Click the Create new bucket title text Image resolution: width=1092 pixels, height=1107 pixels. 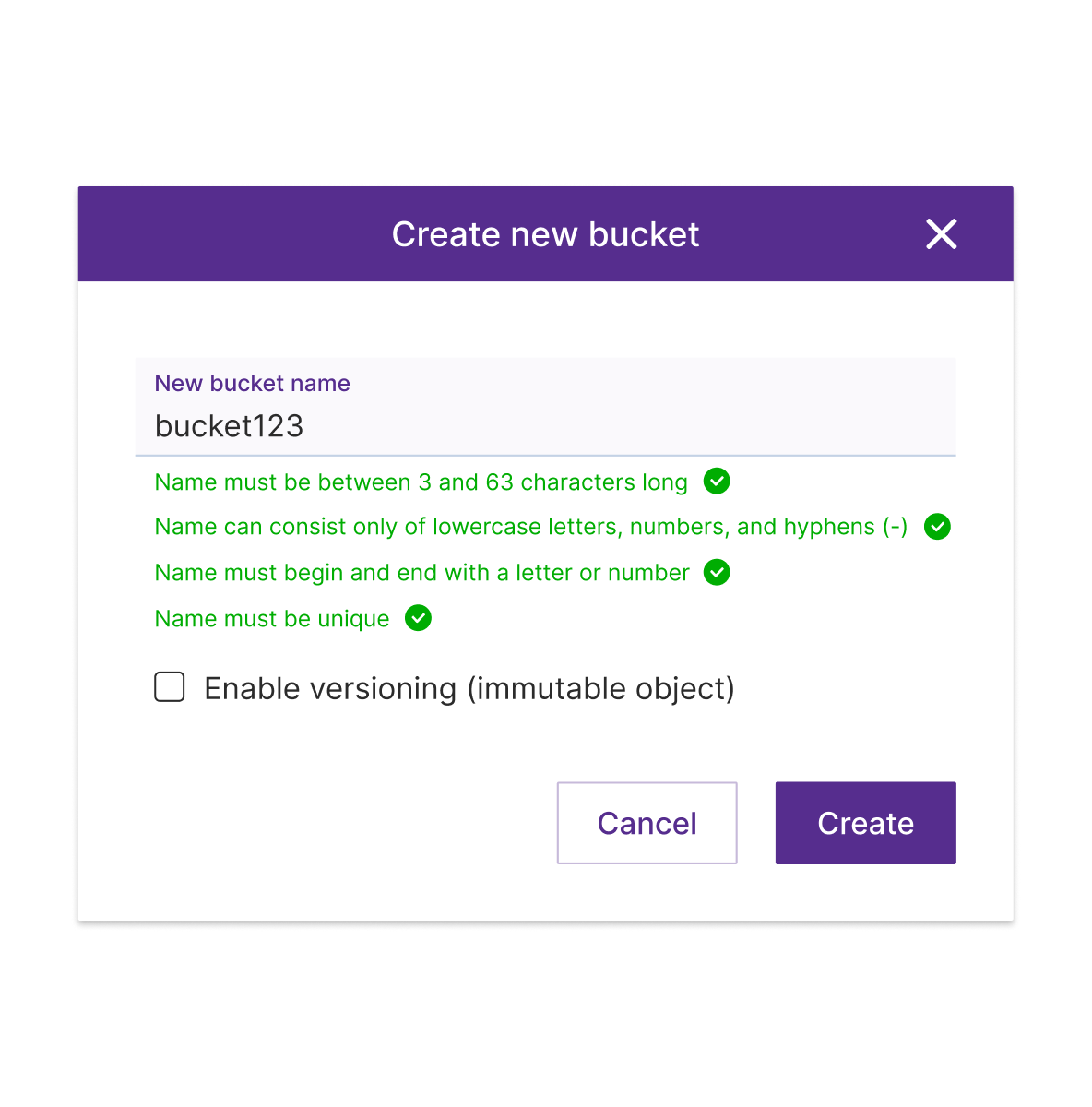[x=545, y=234]
